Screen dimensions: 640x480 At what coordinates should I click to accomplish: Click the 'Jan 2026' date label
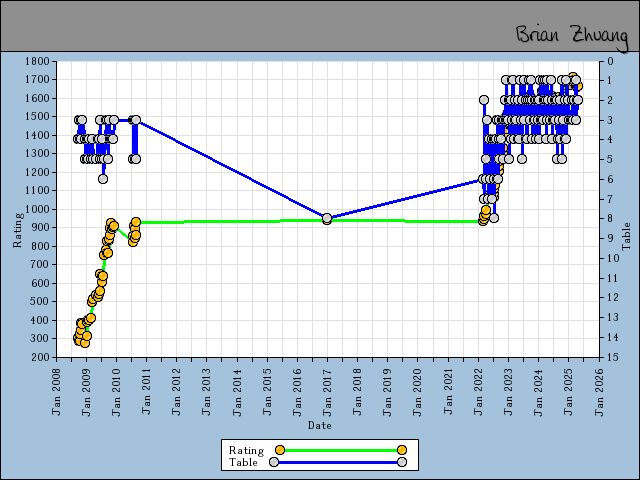click(x=599, y=392)
